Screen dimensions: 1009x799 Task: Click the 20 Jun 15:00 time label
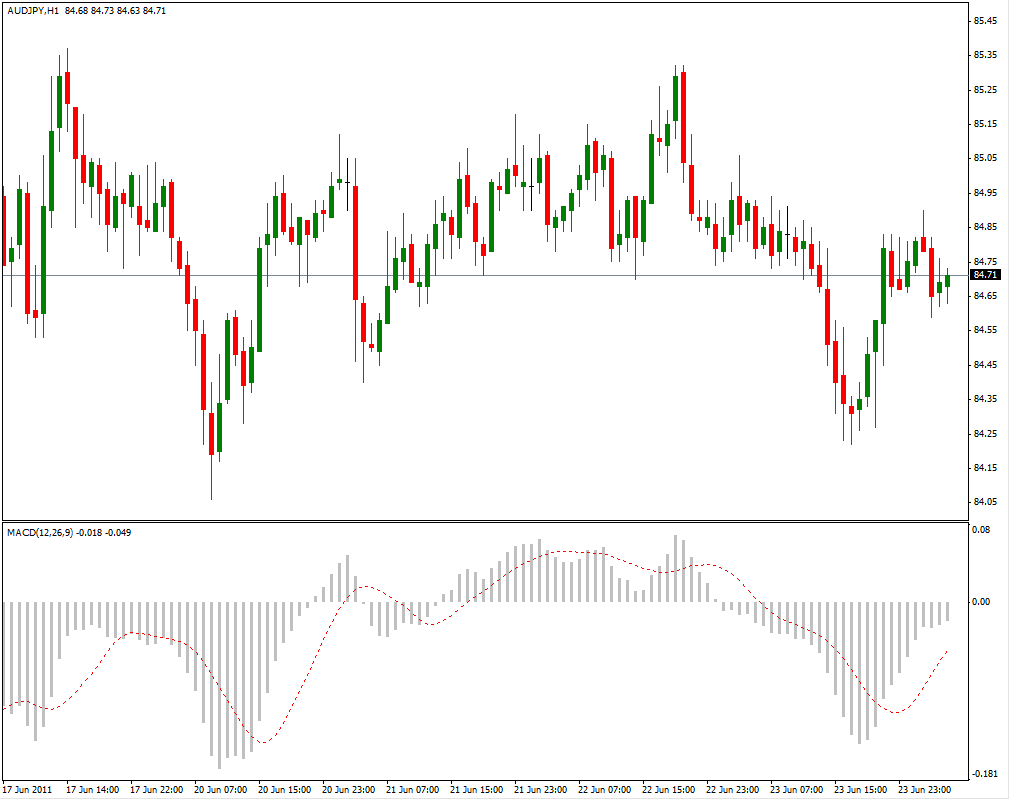click(284, 789)
